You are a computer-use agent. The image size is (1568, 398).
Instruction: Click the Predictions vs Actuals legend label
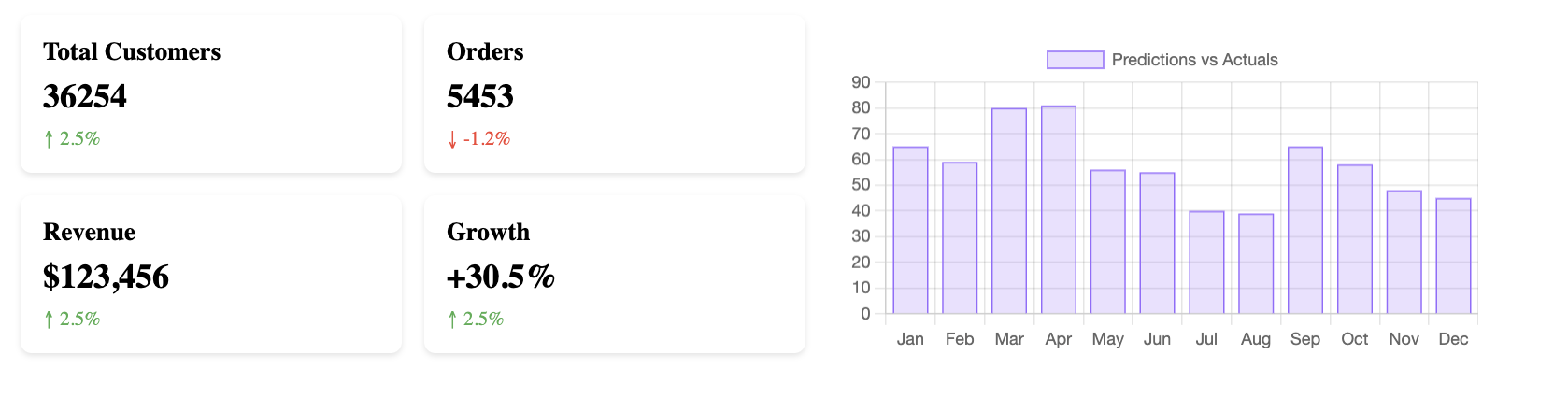(1194, 60)
